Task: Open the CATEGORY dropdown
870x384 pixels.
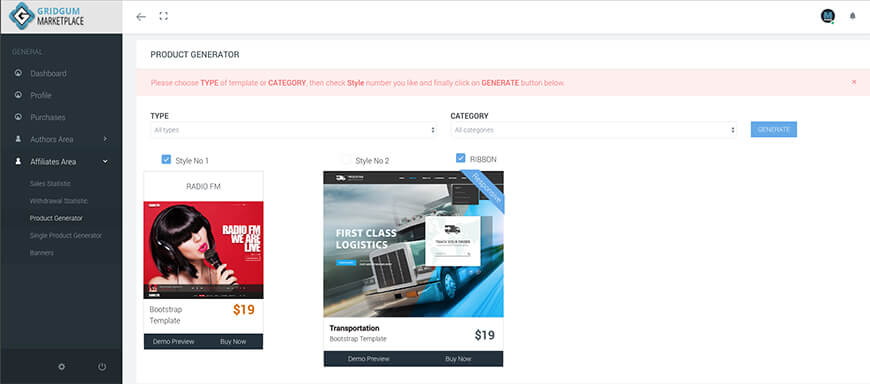Action: pyautogui.click(x=594, y=130)
